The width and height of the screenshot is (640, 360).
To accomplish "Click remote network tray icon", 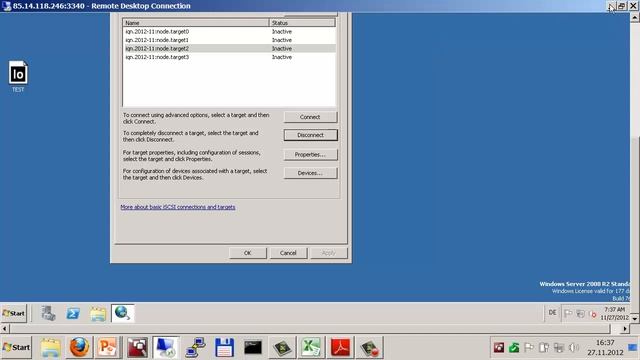I will click(x=580, y=313).
